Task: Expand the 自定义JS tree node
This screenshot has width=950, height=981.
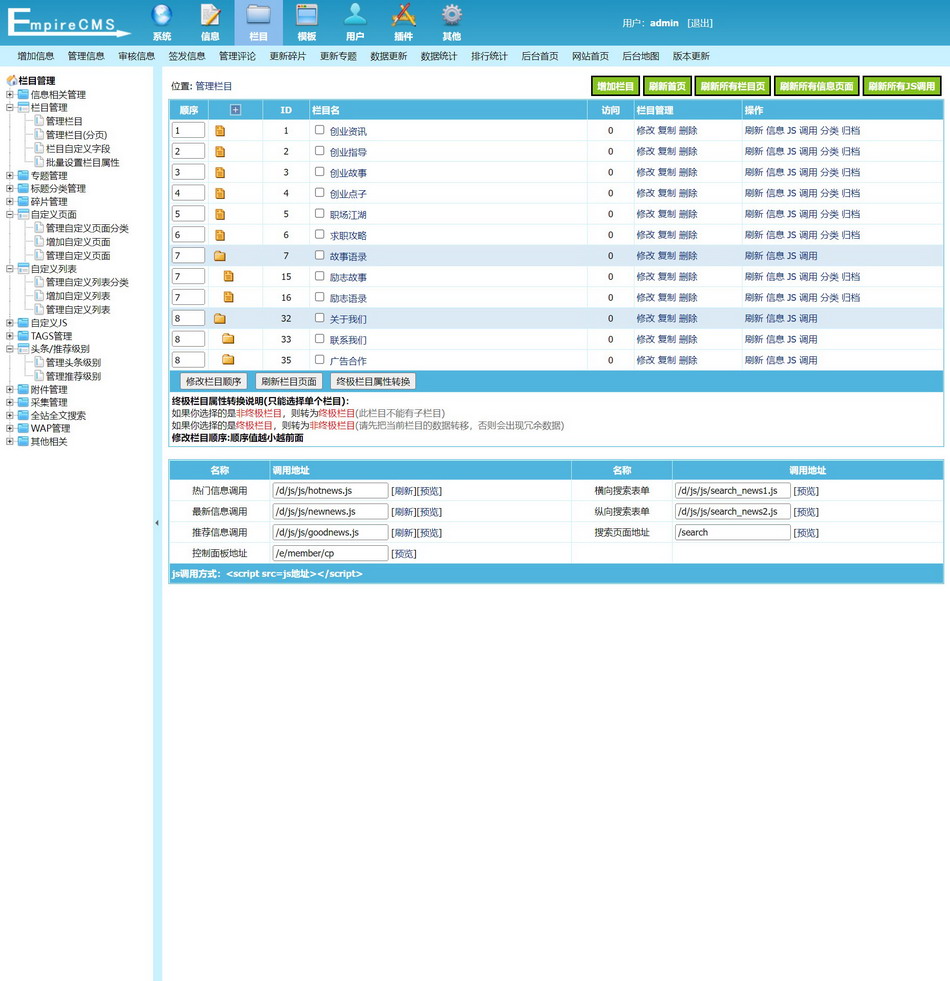Action: pos(9,323)
